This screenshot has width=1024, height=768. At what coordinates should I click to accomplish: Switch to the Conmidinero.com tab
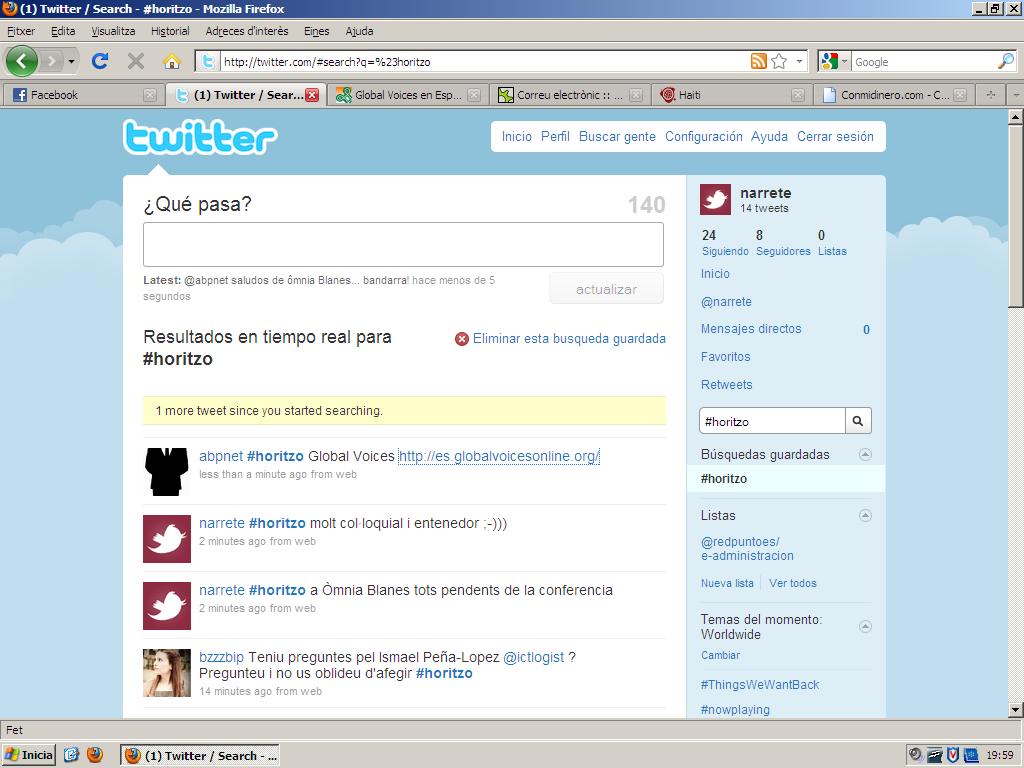pyautogui.click(x=891, y=95)
